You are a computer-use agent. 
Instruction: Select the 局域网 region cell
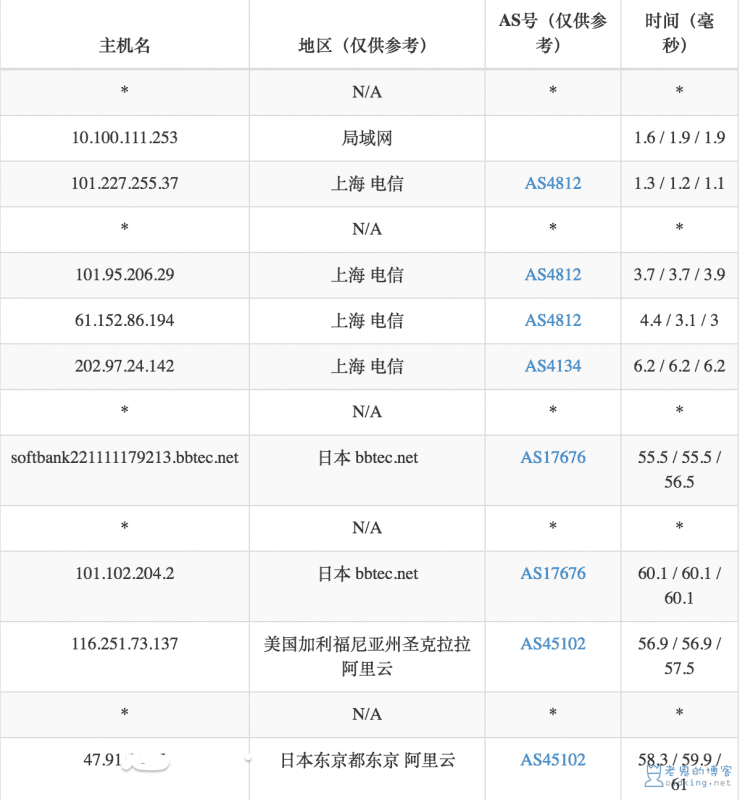click(x=366, y=138)
